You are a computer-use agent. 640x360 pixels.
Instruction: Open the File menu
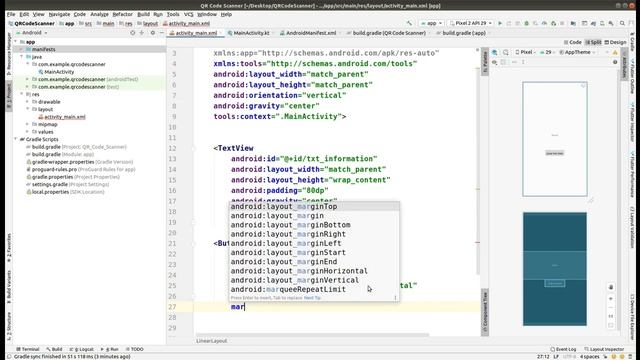pyautogui.click(x=11, y=14)
